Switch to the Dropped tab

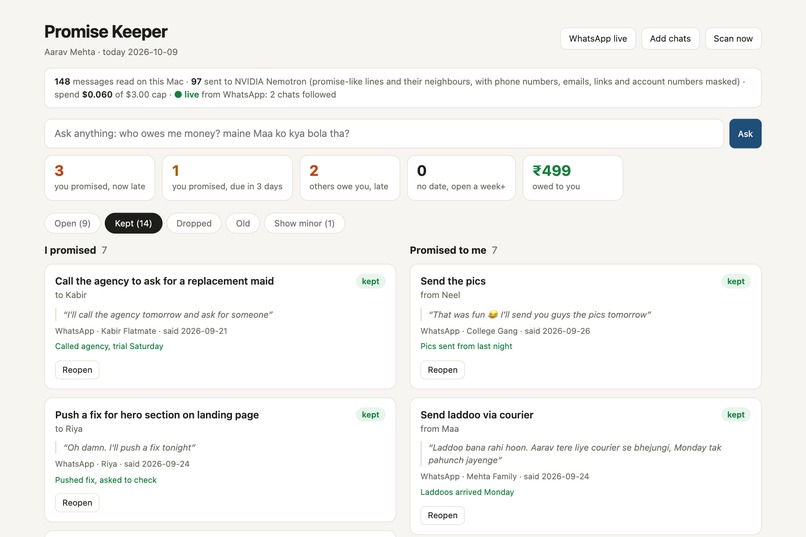point(194,224)
